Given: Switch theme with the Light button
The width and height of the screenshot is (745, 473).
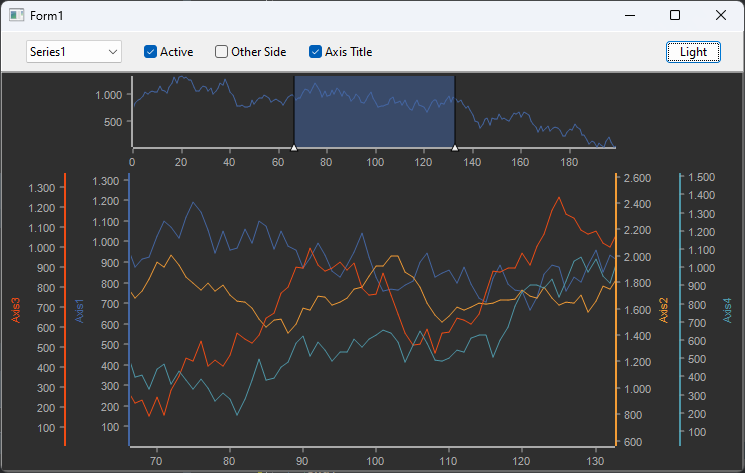Looking at the screenshot, I should [693, 52].
